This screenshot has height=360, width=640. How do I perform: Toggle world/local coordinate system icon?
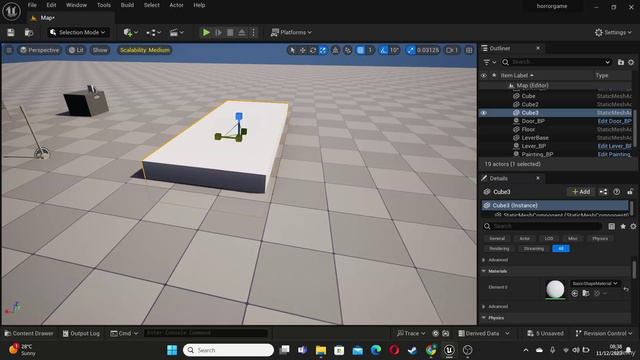point(336,50)
